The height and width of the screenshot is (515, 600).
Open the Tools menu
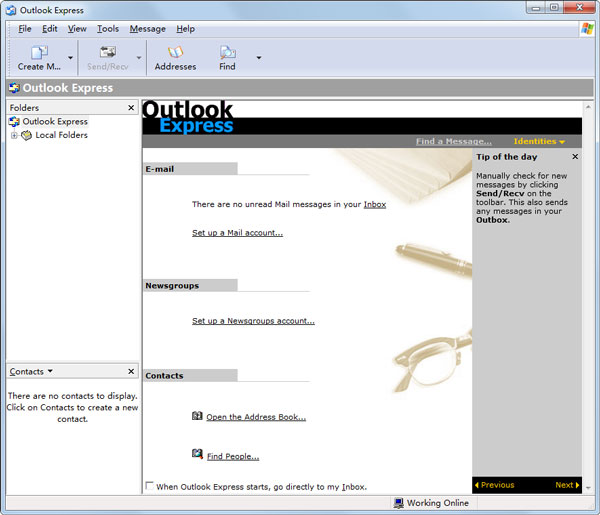[108, 29]
